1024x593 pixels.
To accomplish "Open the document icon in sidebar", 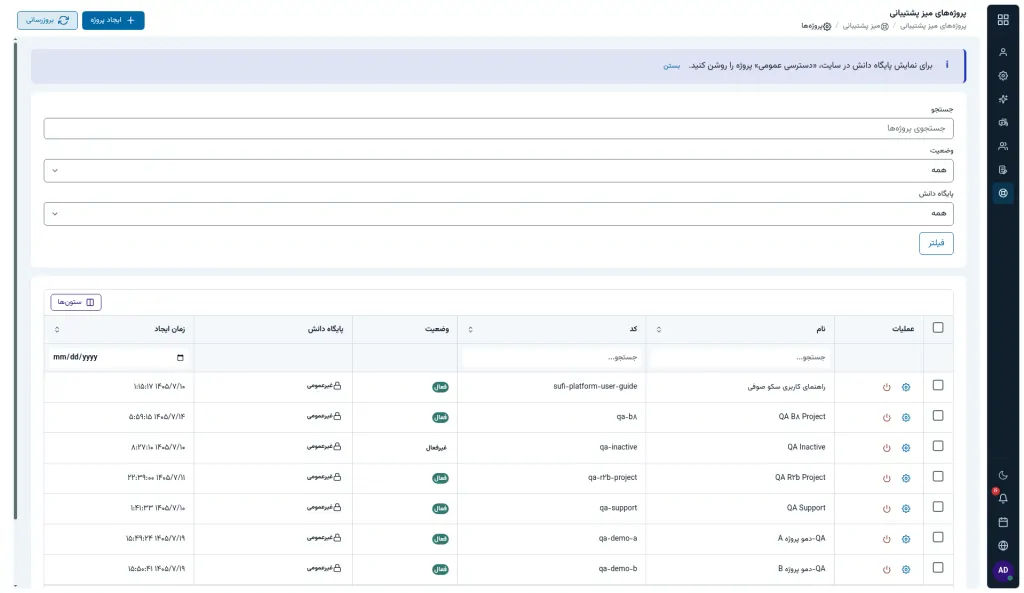I will pos(1002,170).
